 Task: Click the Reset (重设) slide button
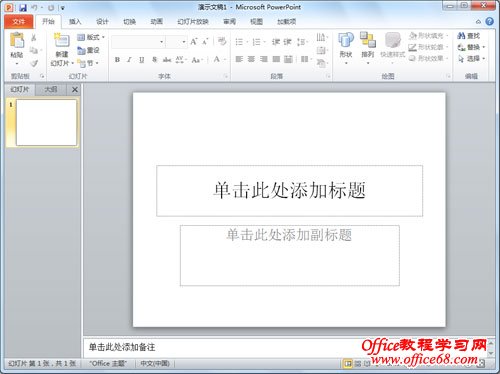point(88,50)
